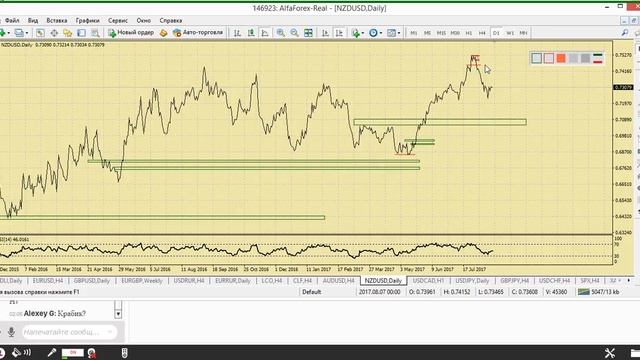640x360 pixels.
Task: Click the chart tabs scroll right arrow
Action: click(629, 280)
